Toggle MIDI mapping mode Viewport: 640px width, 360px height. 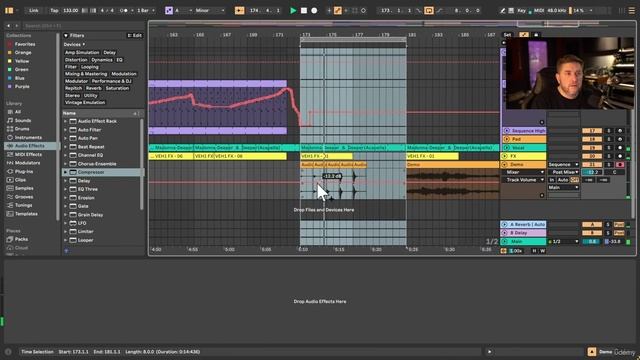coord(539,11)
